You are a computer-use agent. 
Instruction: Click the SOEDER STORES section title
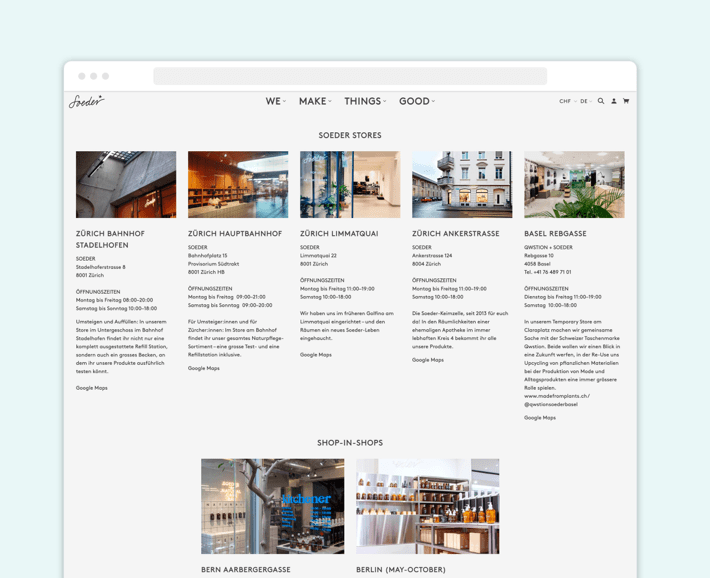pyautogui.click(x=350, y=135)
